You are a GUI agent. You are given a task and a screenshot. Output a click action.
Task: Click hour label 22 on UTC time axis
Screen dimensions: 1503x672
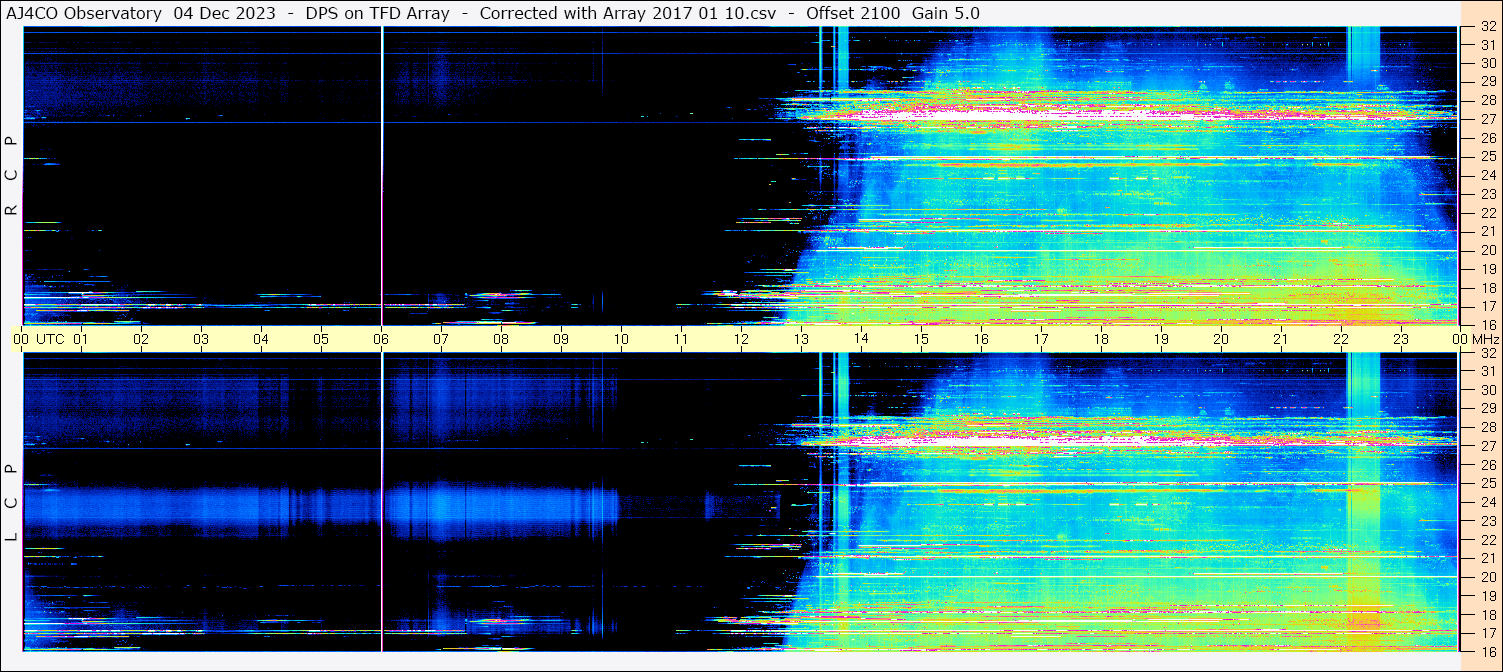[x=1341, y=339]
